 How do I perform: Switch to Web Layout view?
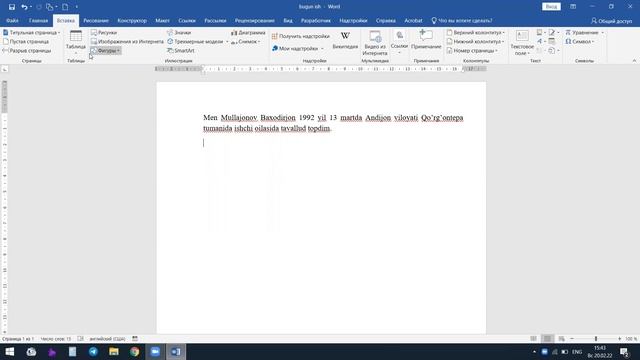(562, 339)
